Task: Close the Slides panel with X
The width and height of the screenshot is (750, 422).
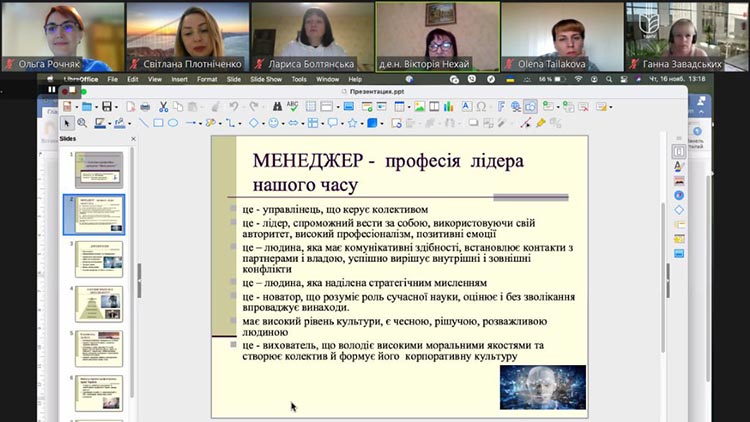Action: tap(133, 139)
